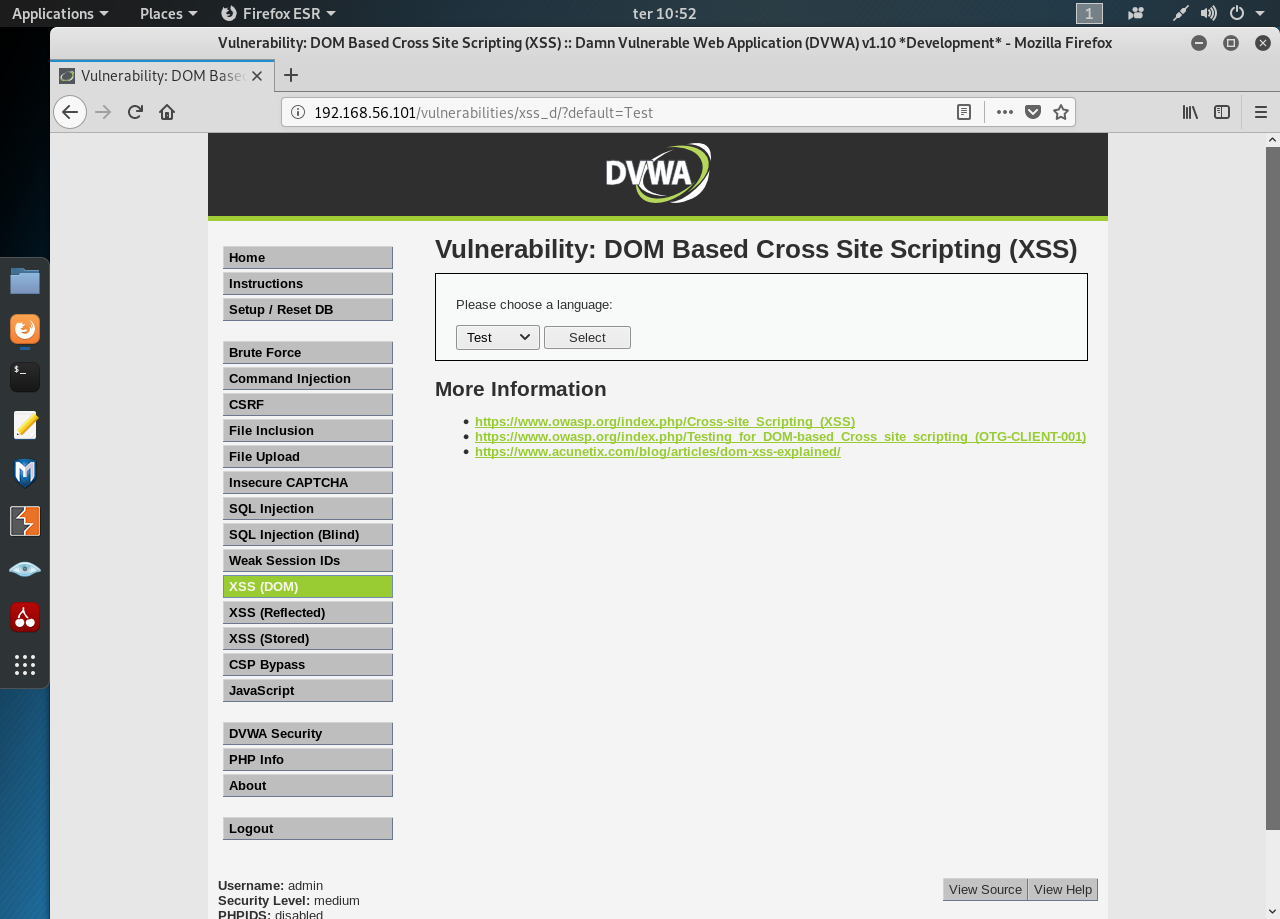Close the Vulnerability DOM Based tab
The image size is (1280, 919).
tap(257, 76)
